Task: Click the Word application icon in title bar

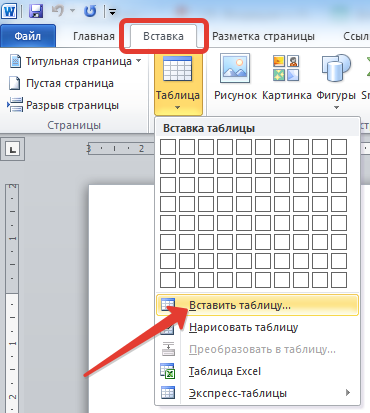Action: tap(9, 11)
